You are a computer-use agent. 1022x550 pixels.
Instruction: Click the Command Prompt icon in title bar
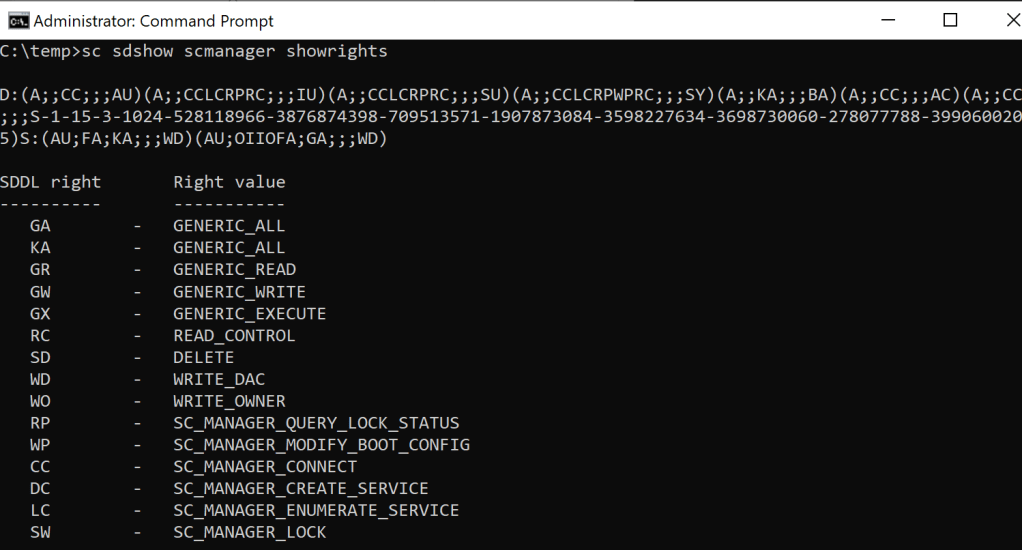(17, 20)
